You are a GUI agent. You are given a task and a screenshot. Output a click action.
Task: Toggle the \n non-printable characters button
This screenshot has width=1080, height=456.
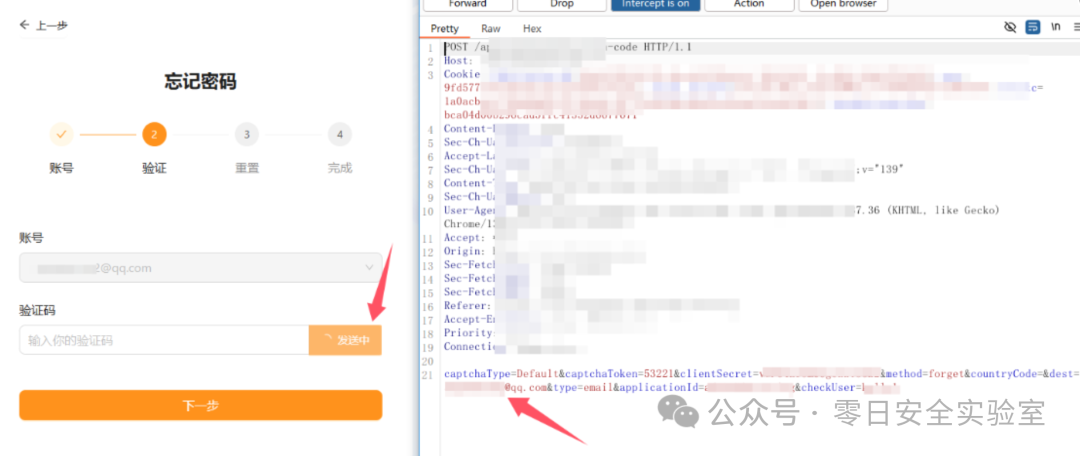(x=1055, y=28)
